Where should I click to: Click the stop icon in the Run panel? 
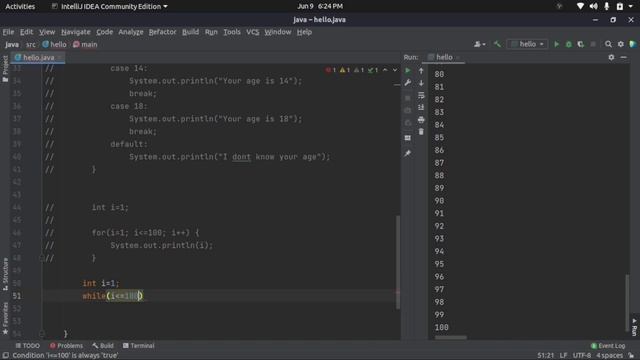407,98
